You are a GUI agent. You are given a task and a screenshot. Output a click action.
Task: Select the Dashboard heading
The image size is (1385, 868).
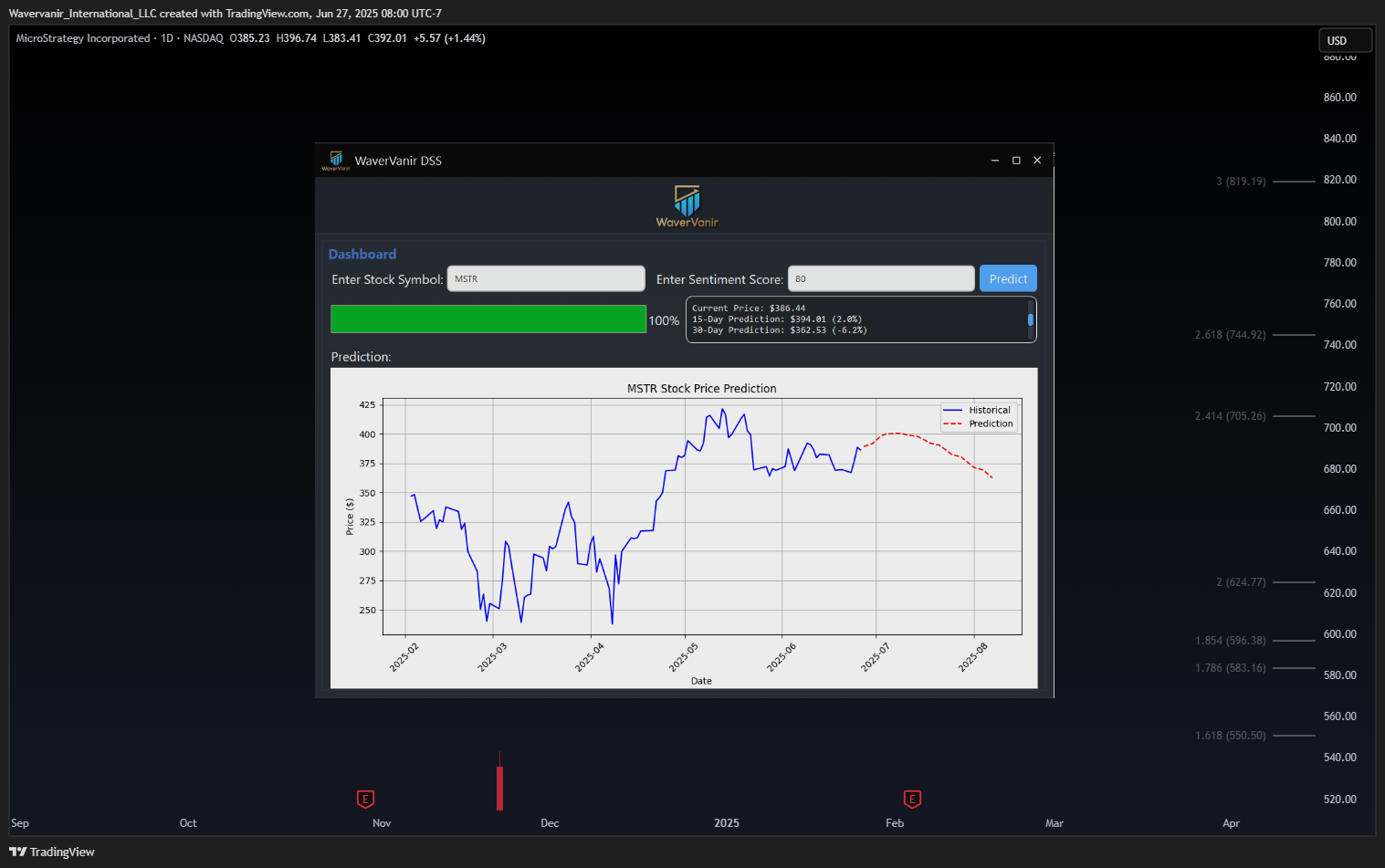(362, 254)
